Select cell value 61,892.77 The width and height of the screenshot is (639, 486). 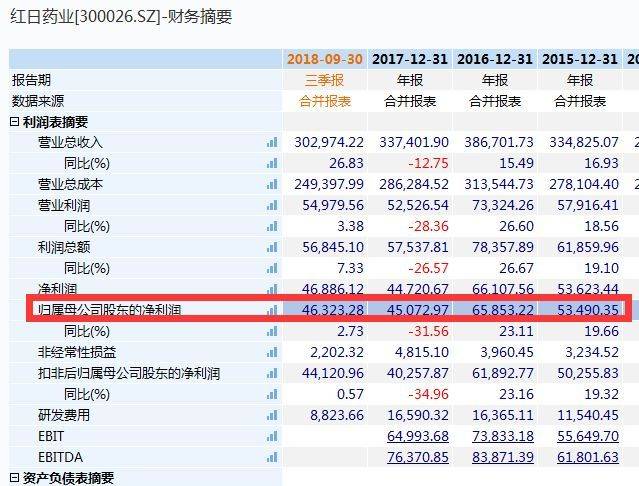pyautogui.click(x=503, y=374)
